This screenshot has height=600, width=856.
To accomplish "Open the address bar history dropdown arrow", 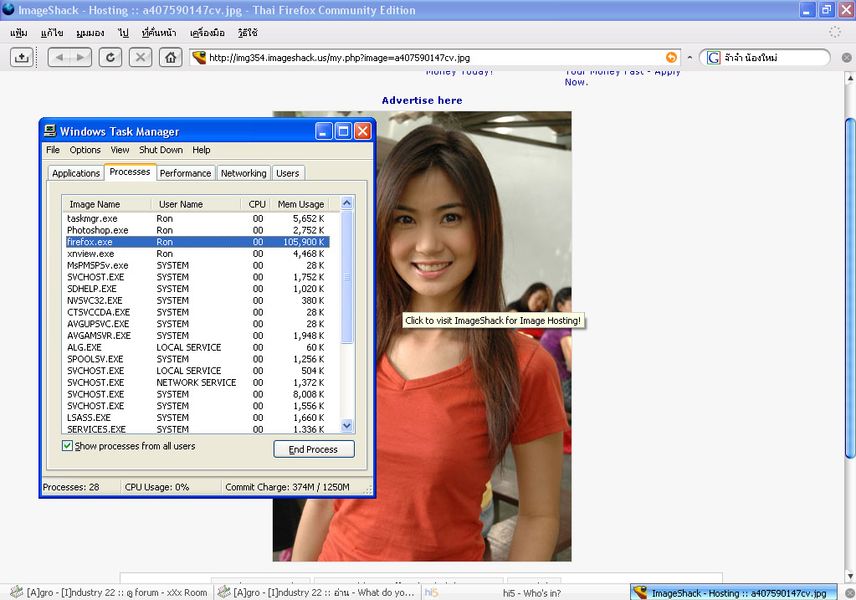I will [689, 57].
